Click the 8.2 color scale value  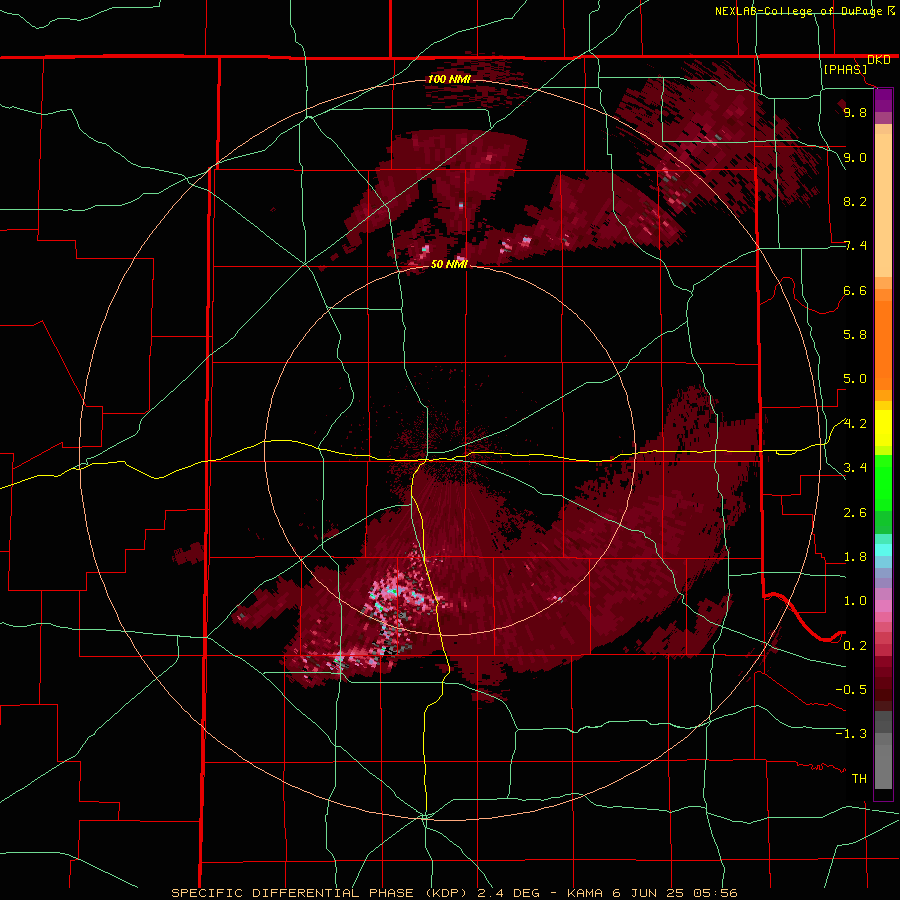click(x=855, y=201)
